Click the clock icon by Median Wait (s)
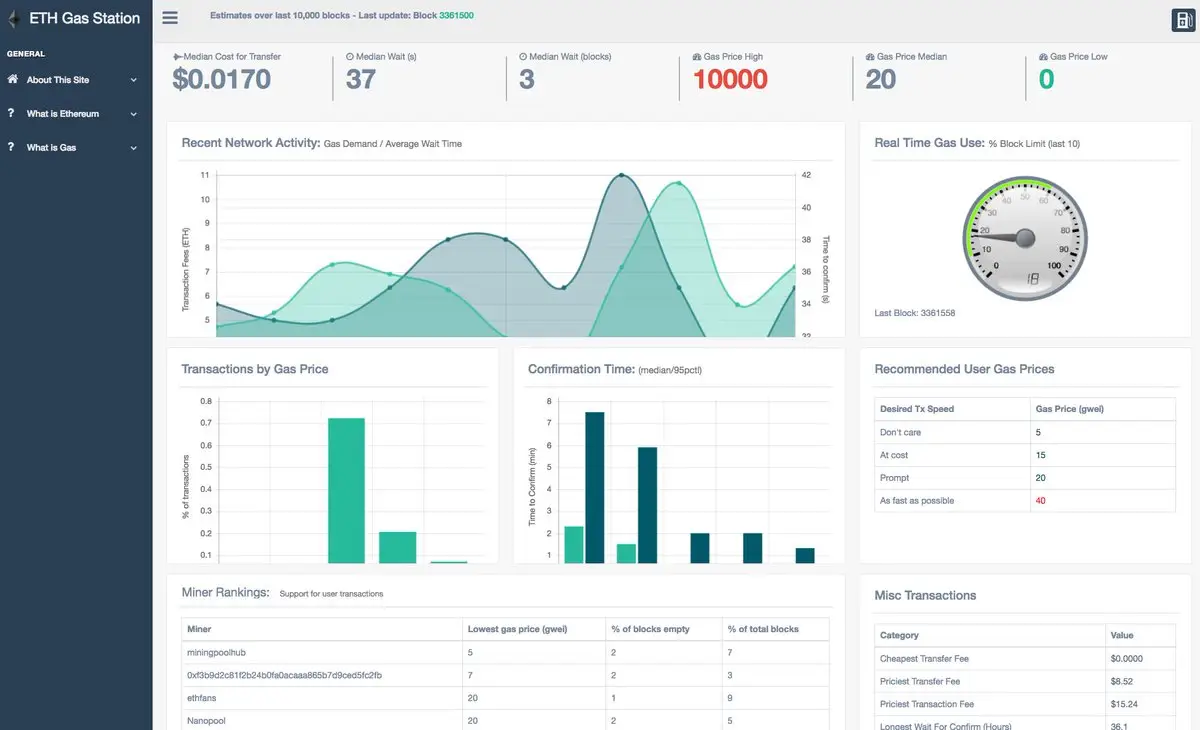The image size is (1200, 730). pos(350,57)
